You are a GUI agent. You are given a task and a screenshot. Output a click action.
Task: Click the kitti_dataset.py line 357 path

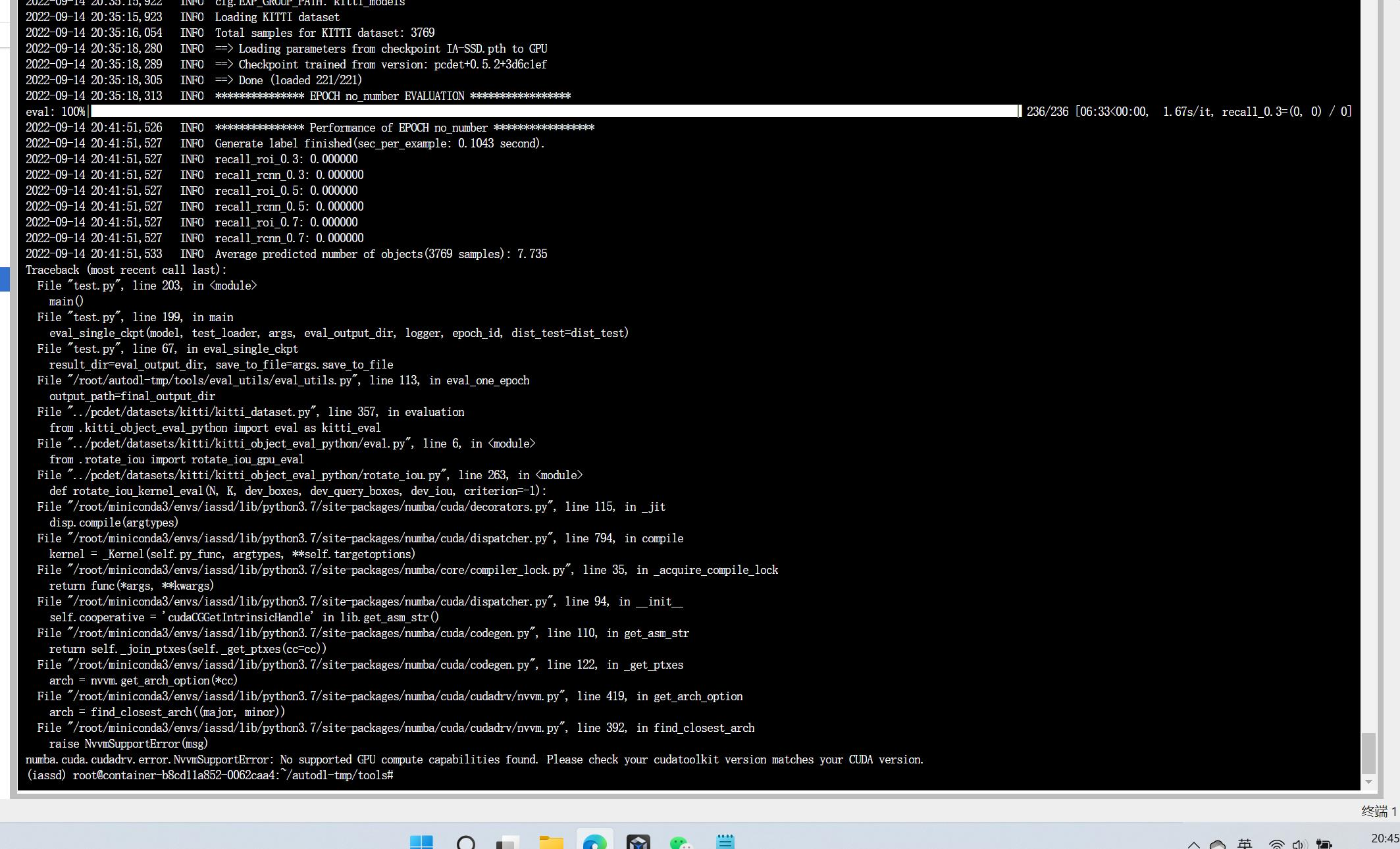[x=251, y=412]
